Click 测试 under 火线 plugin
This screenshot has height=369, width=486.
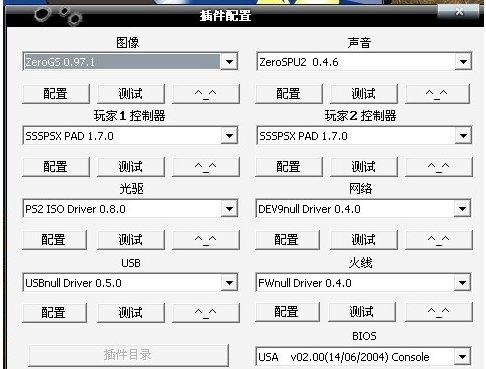click(x=362, y=312)
